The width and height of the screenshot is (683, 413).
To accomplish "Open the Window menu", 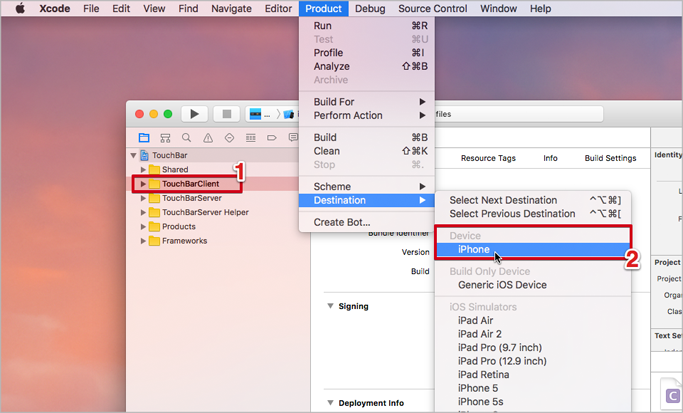I will pyautogui.click(x=498, y=8).
